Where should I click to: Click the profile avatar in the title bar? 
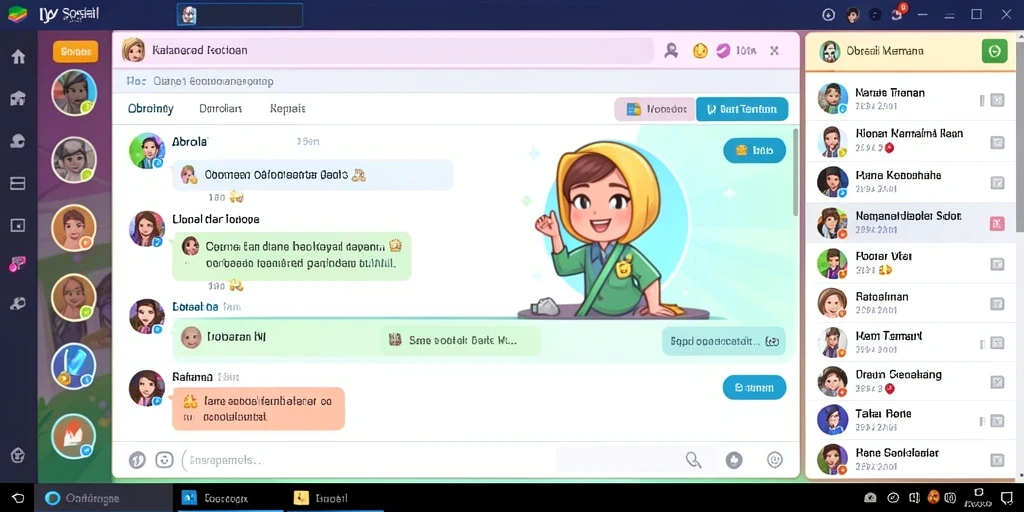click(x=852, y=14)
